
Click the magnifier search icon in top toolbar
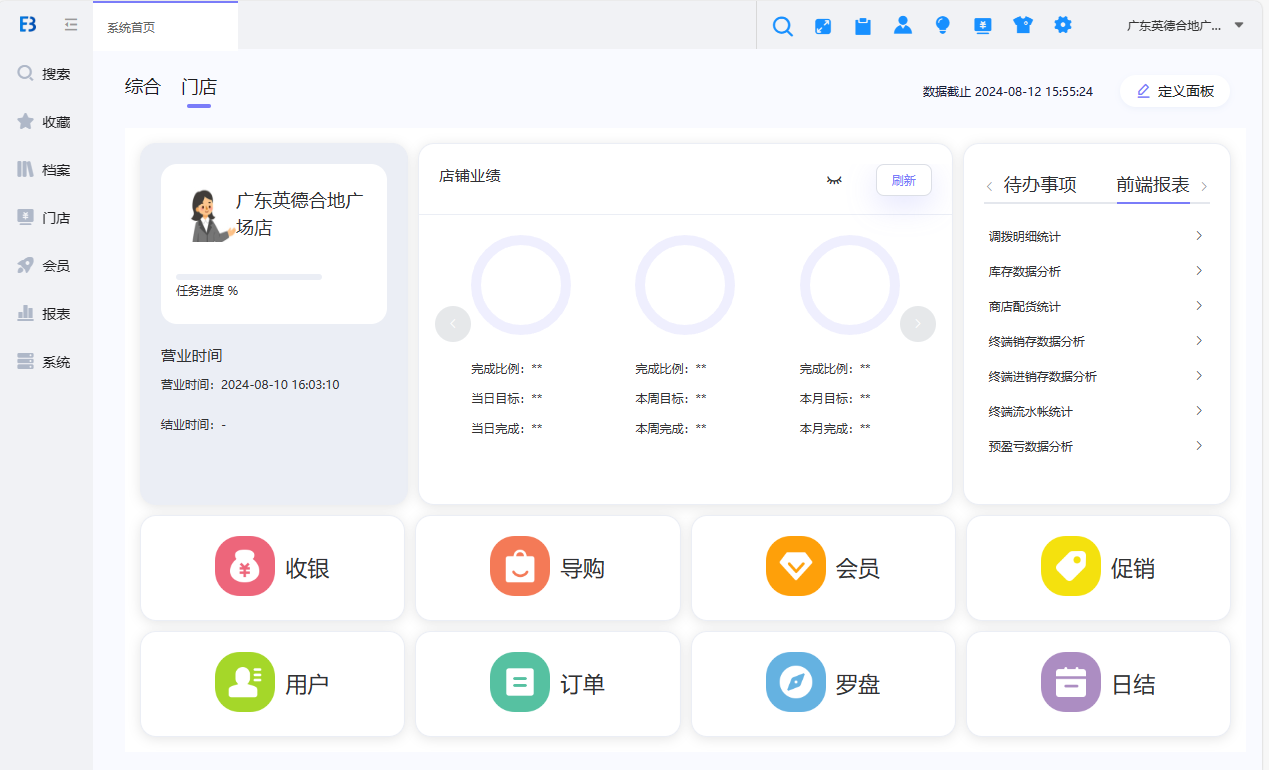783,27
